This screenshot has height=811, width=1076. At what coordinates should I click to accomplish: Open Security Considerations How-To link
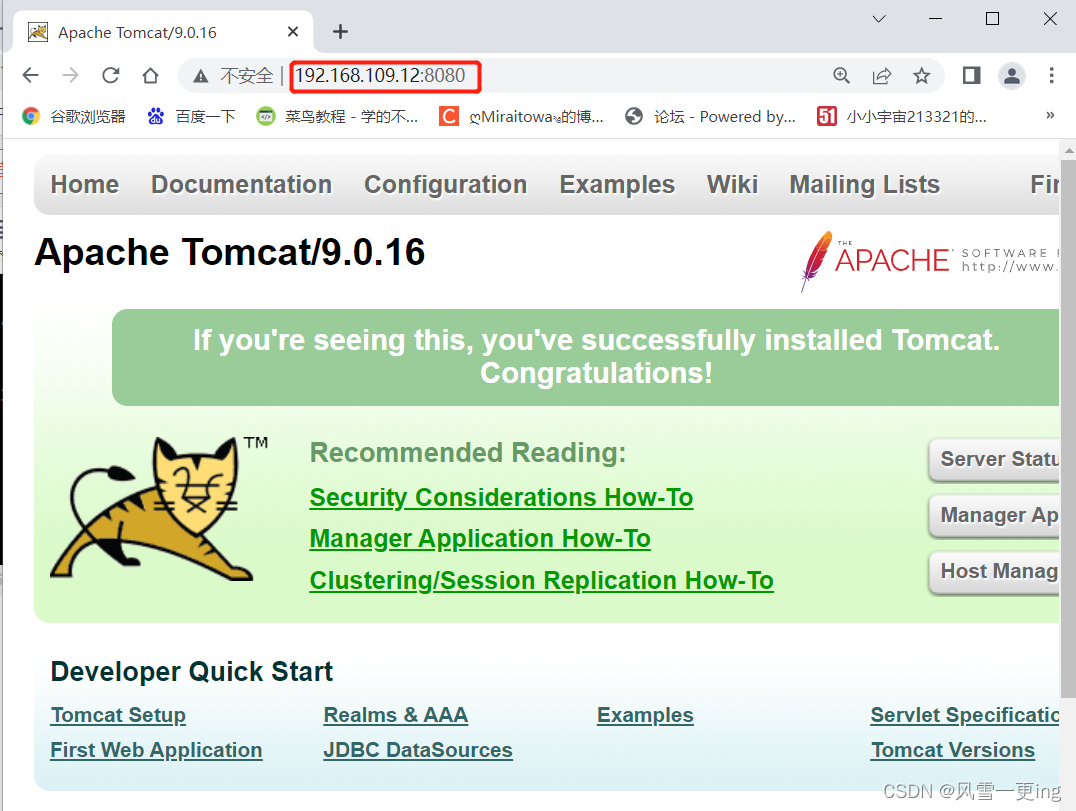coord(501,497)
